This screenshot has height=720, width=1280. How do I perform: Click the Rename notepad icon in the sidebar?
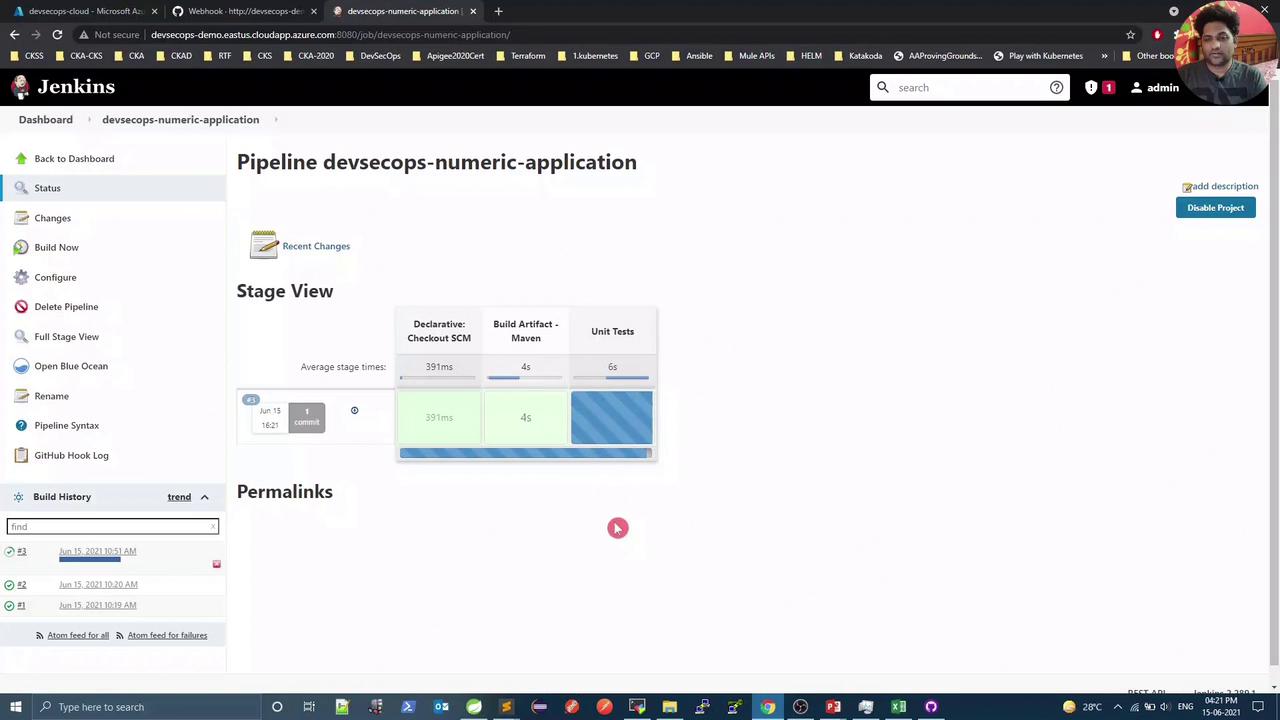(21, 396)
